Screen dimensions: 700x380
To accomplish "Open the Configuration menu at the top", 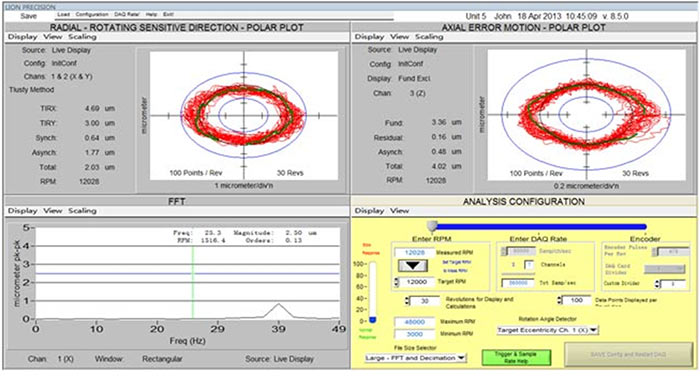I will 92,15.
